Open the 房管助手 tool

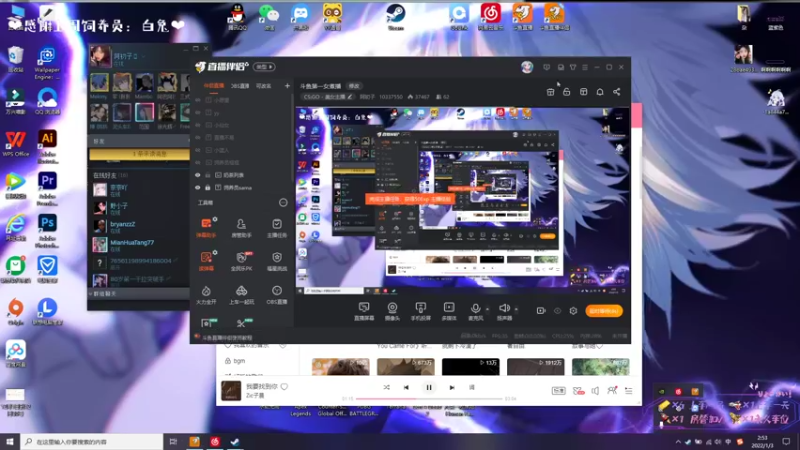(x=241, y=227)
